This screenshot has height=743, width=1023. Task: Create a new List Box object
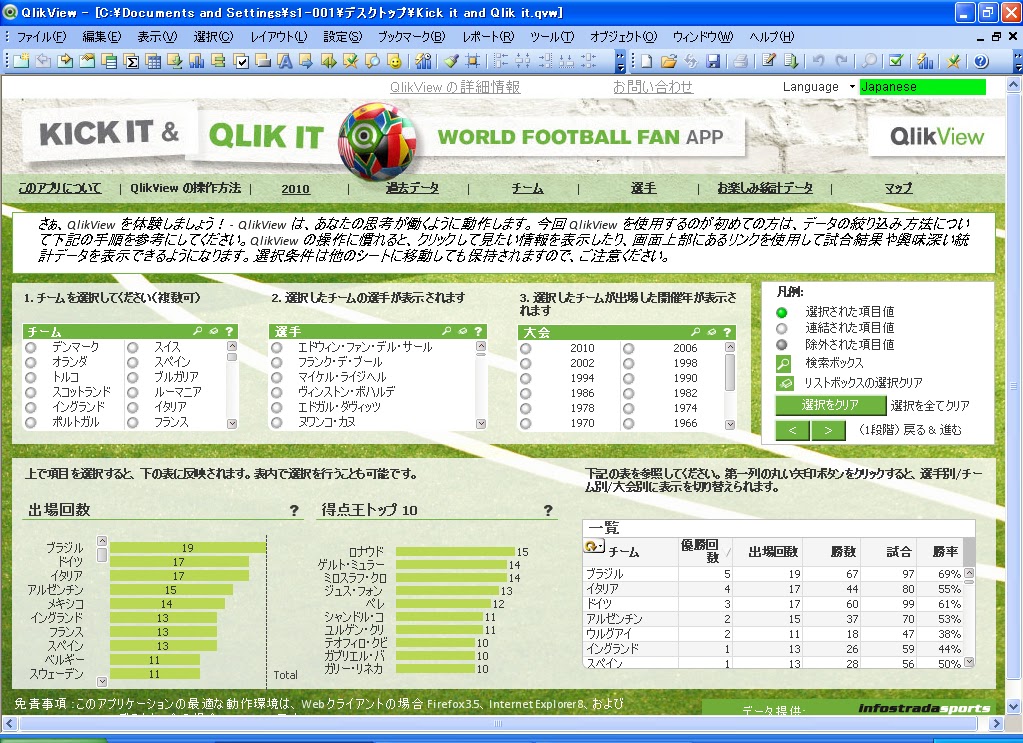[x=109, y=61]
